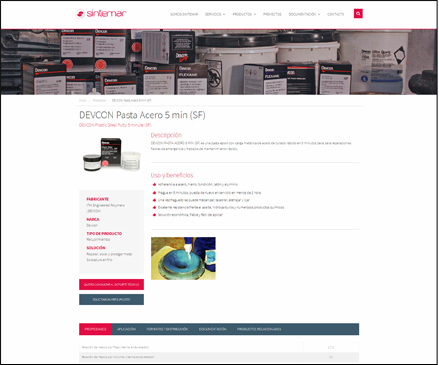Open the Documentación dropdown menu

(x=304, y=14)
